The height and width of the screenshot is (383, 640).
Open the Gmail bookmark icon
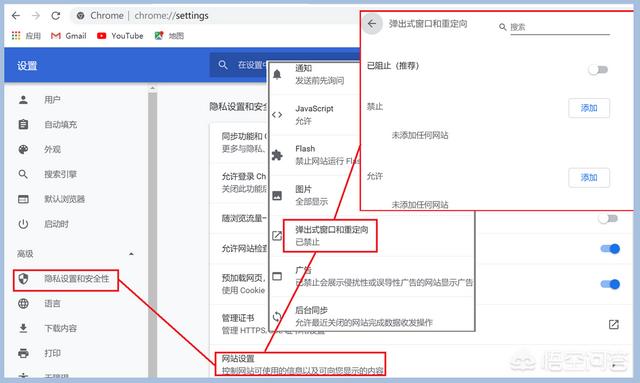coord(56,36)
